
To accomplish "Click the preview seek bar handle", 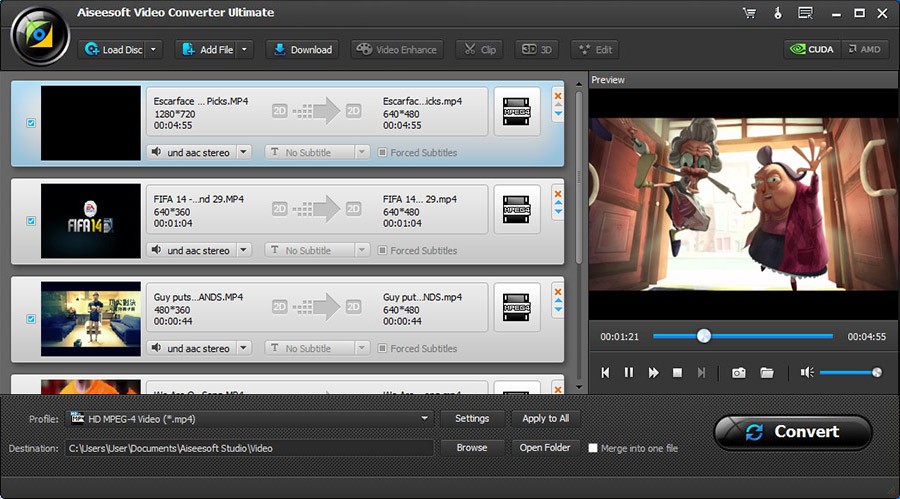I will 704,336.
